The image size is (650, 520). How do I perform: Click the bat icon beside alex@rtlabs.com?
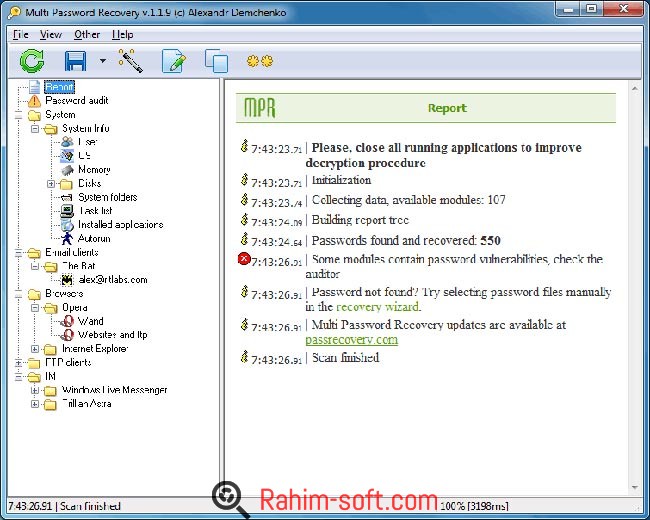click(x=67, y=280)
